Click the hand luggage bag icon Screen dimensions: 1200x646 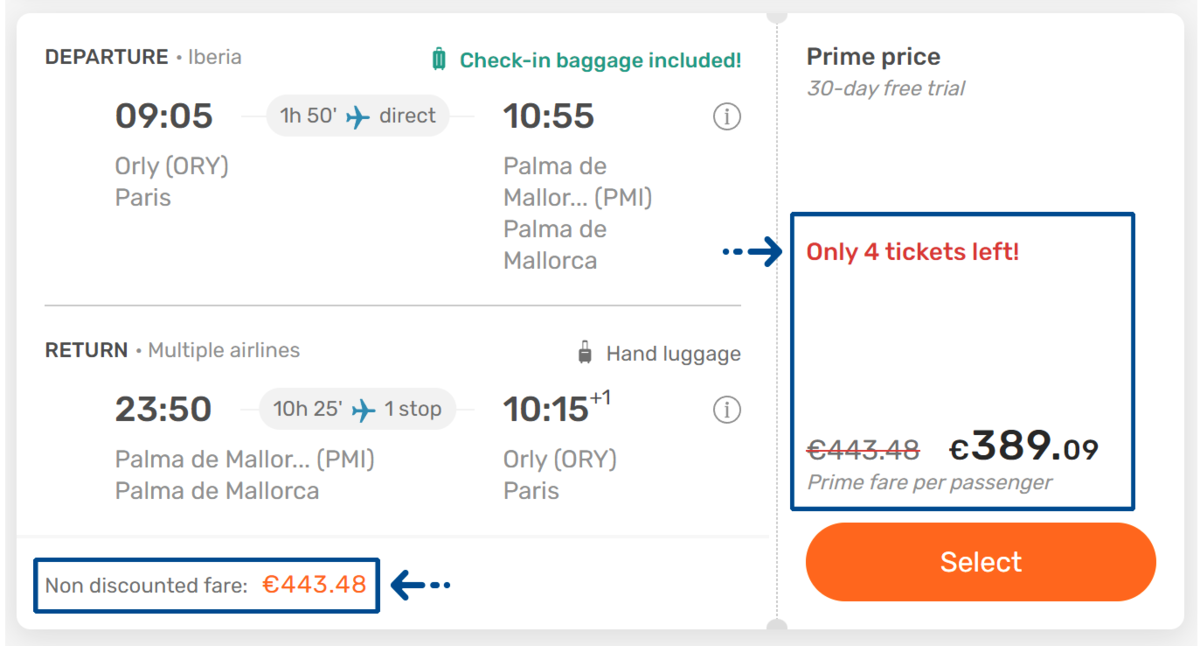point(585,353)
